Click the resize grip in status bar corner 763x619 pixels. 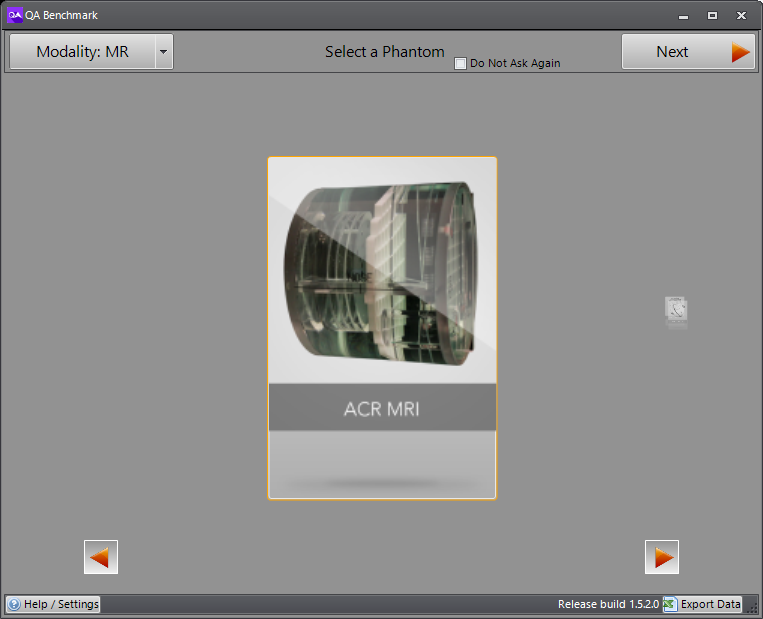tap(753, 609)
